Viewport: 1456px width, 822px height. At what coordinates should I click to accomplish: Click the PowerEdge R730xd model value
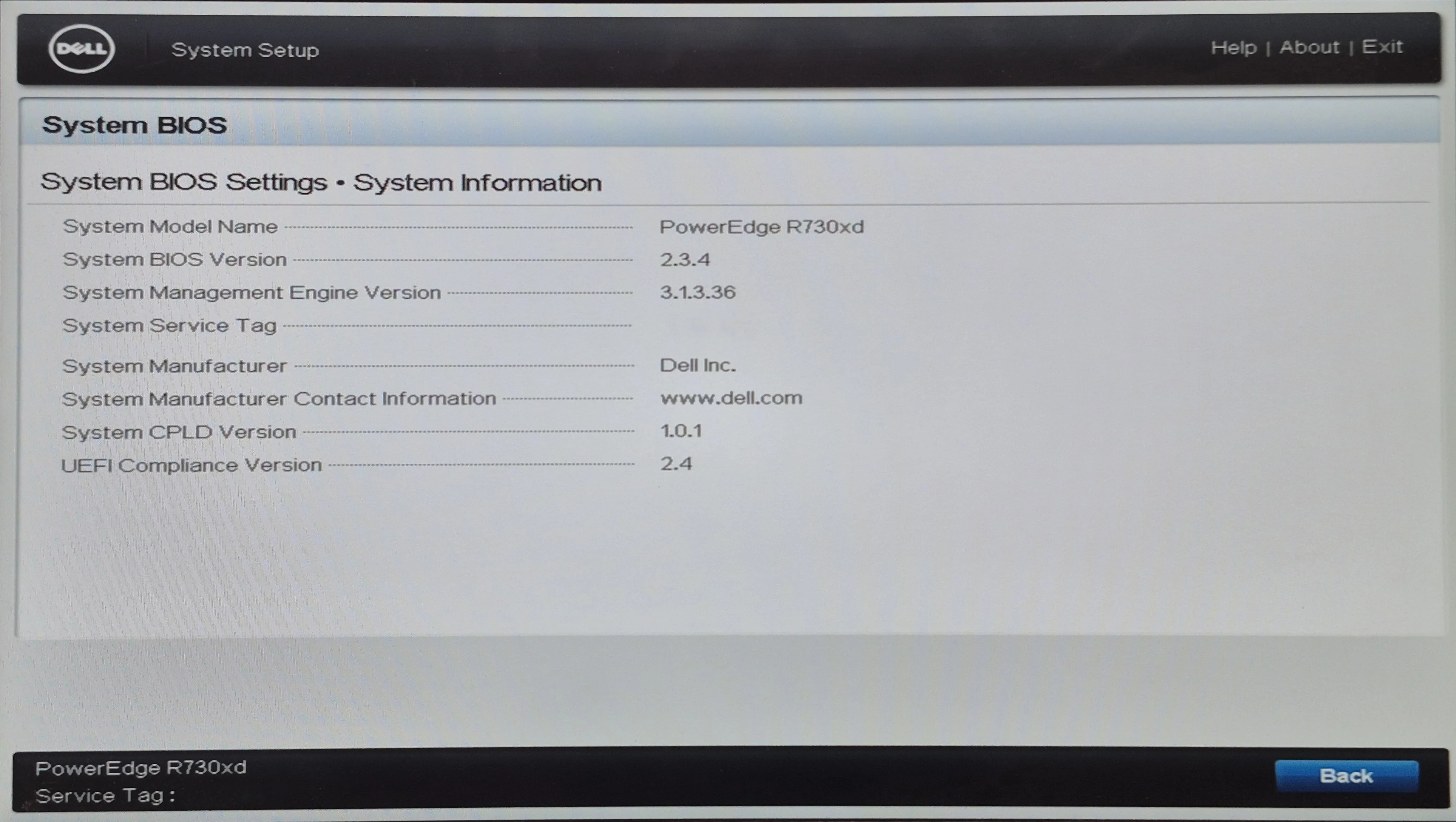coord(762,227)
